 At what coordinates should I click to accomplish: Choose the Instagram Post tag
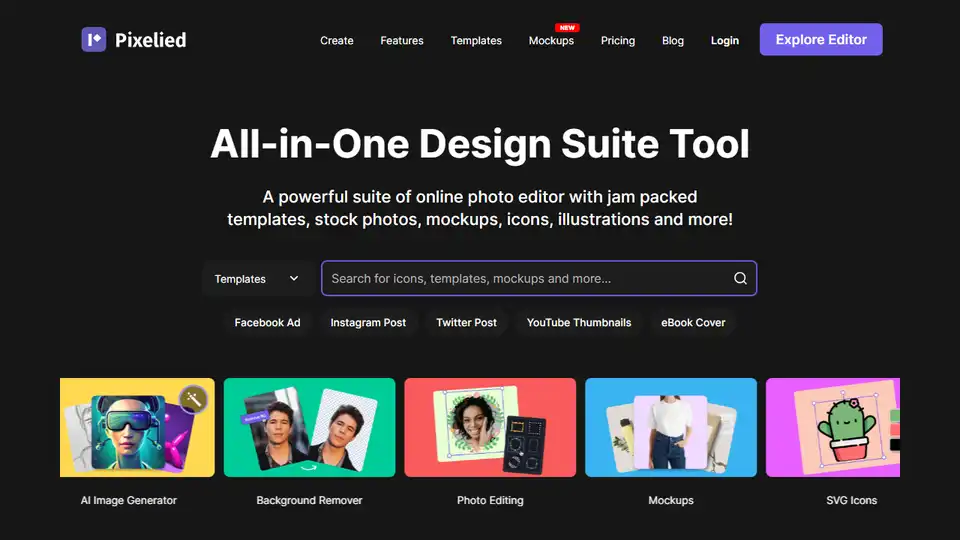[x=368, y=323]
